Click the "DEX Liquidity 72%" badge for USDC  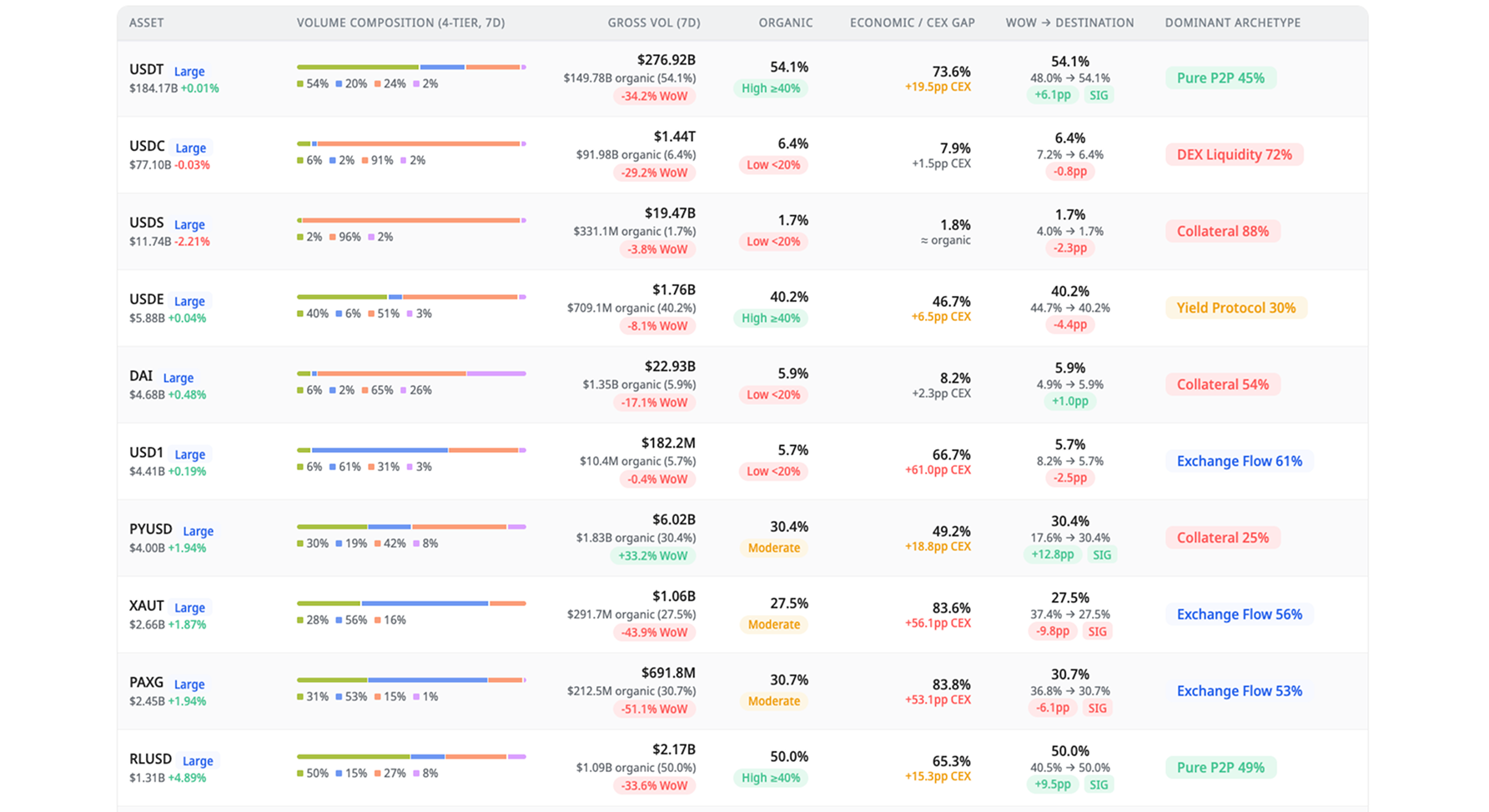pyautogui.click(x=1234, y=154)
